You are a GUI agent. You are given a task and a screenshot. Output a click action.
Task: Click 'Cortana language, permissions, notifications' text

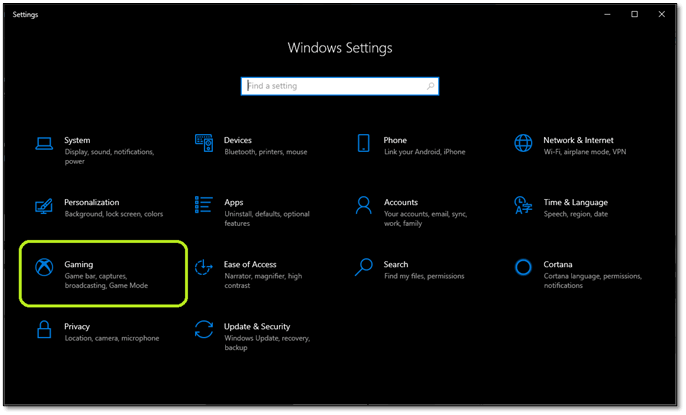pos(593,281)
